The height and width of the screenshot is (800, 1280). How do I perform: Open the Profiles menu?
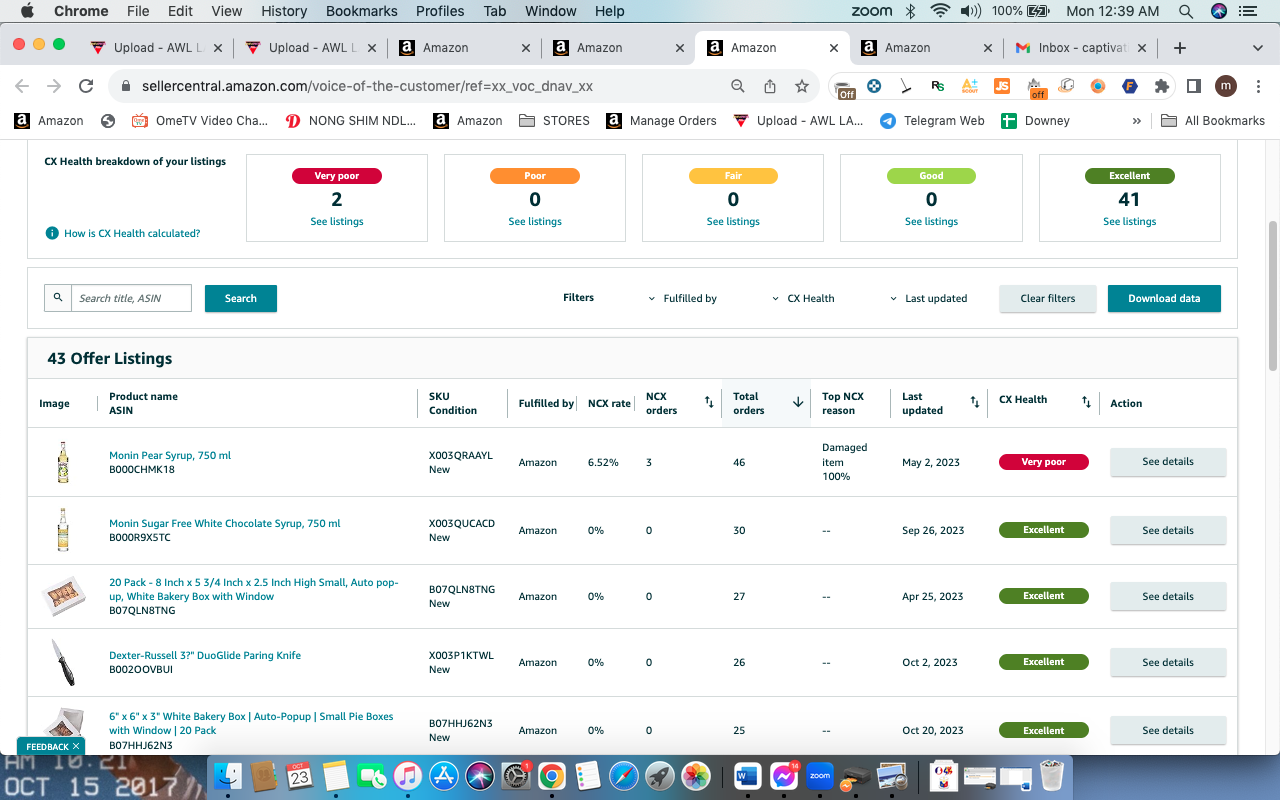coord(440,11)
